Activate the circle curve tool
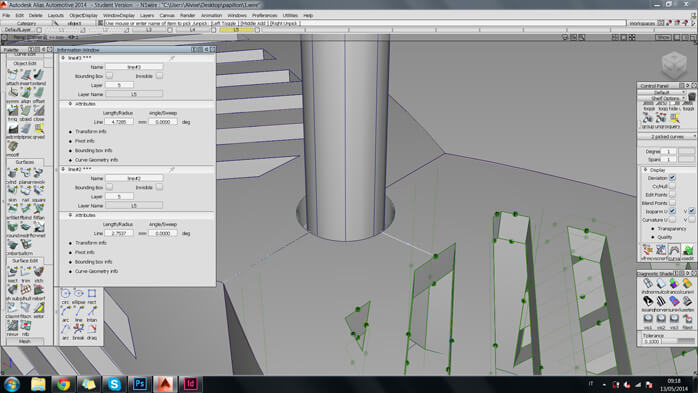698x393 pixels. point(65,293)
